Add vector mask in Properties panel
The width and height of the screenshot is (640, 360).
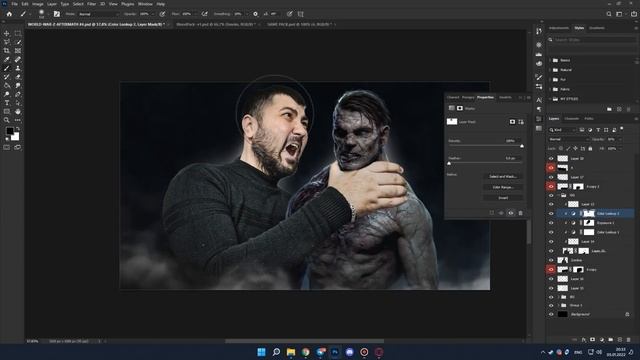(x=521, y=122)
